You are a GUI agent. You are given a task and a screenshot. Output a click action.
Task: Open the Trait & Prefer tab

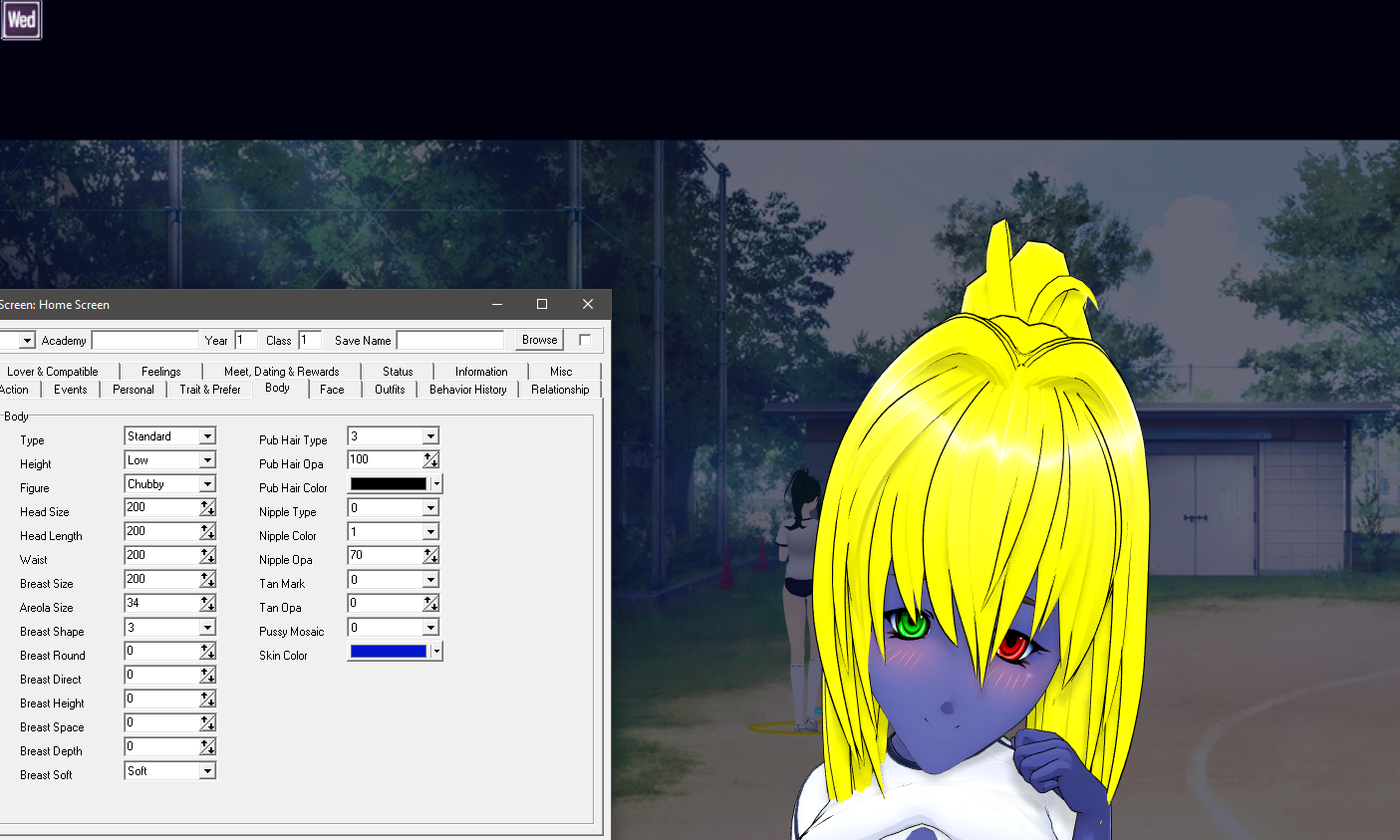click(209, 390)
